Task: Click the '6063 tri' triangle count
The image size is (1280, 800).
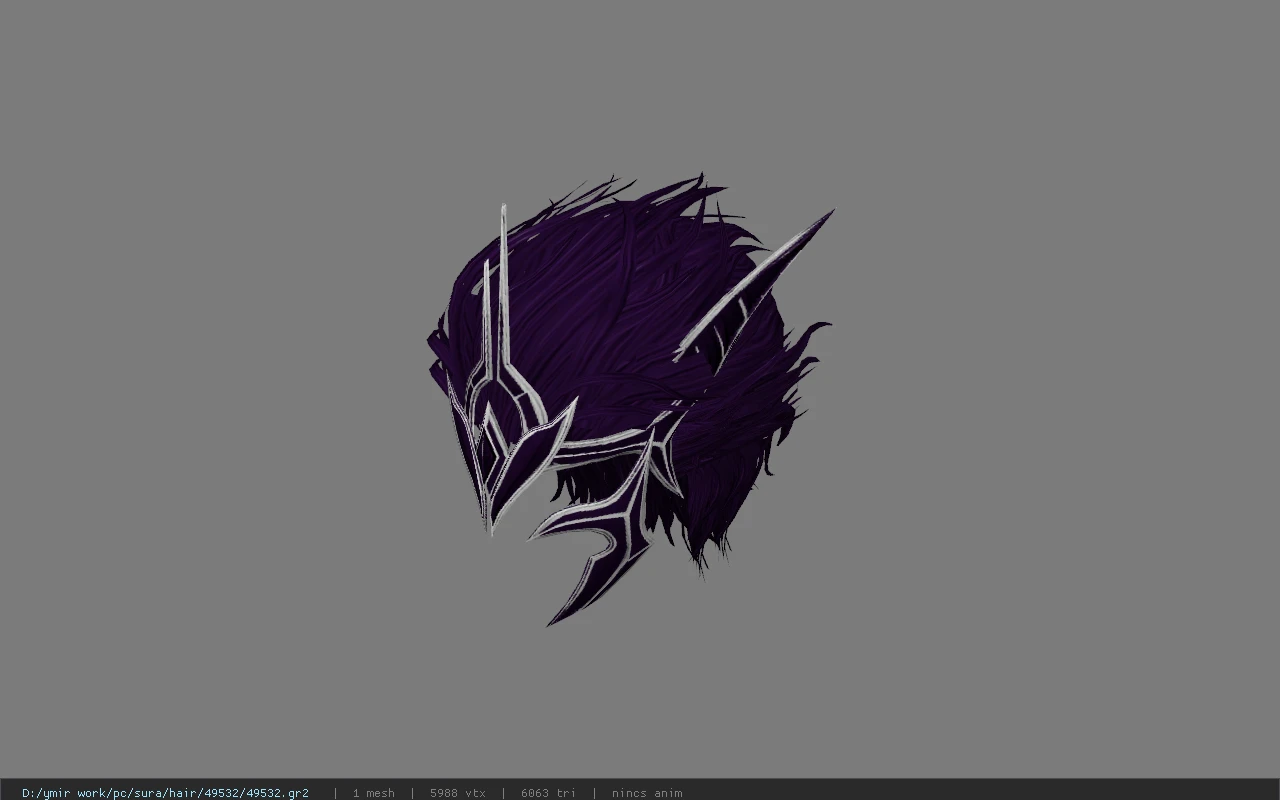Action: pyautogui.click(x=548, y=793)
